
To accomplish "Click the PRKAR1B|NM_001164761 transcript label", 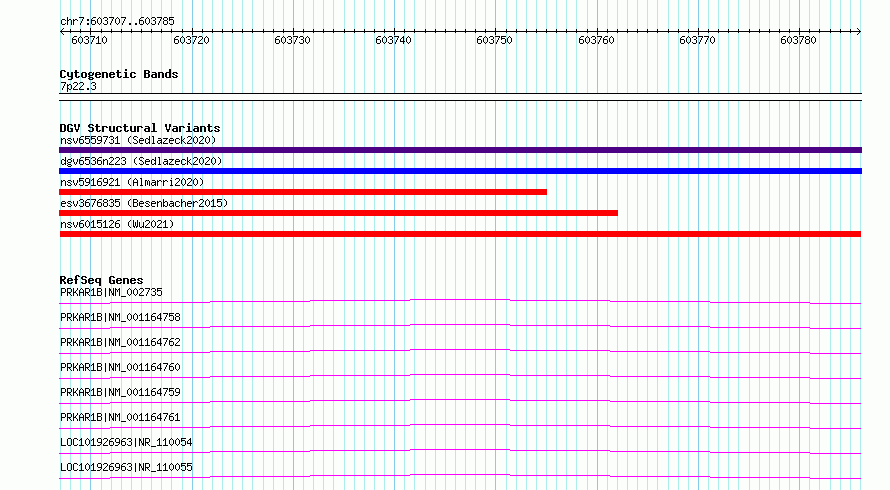I will point(120,417).
